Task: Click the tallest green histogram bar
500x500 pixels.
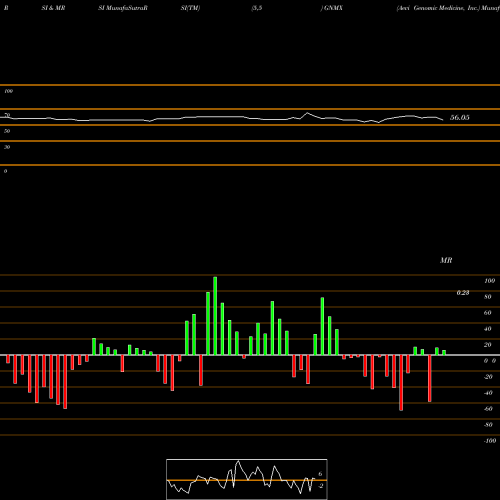Action: [x=215, y=316]
